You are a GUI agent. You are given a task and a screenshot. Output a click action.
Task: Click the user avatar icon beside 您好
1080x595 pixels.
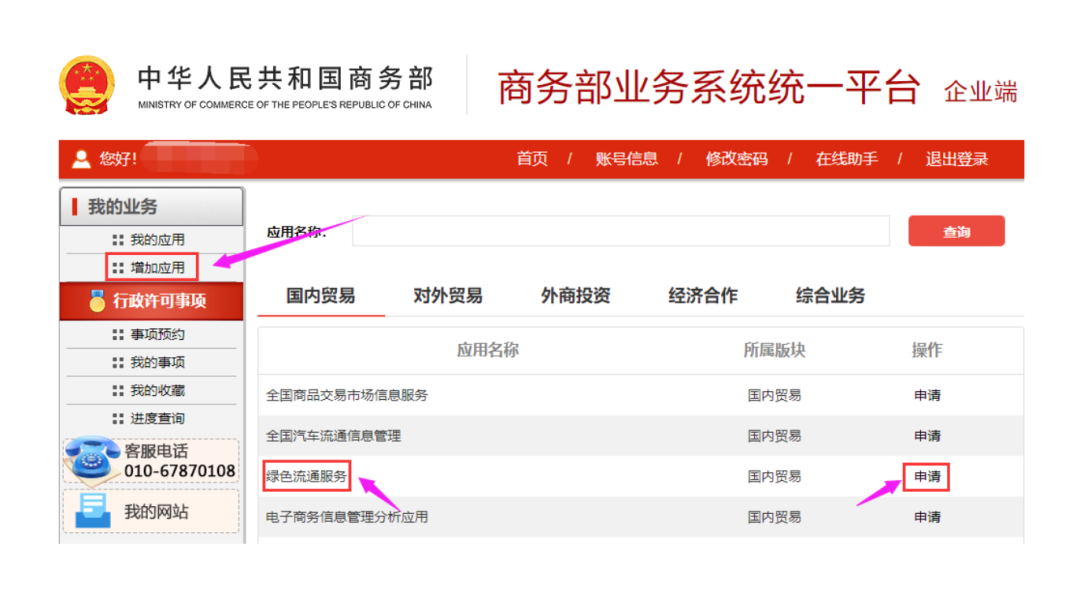81,159
